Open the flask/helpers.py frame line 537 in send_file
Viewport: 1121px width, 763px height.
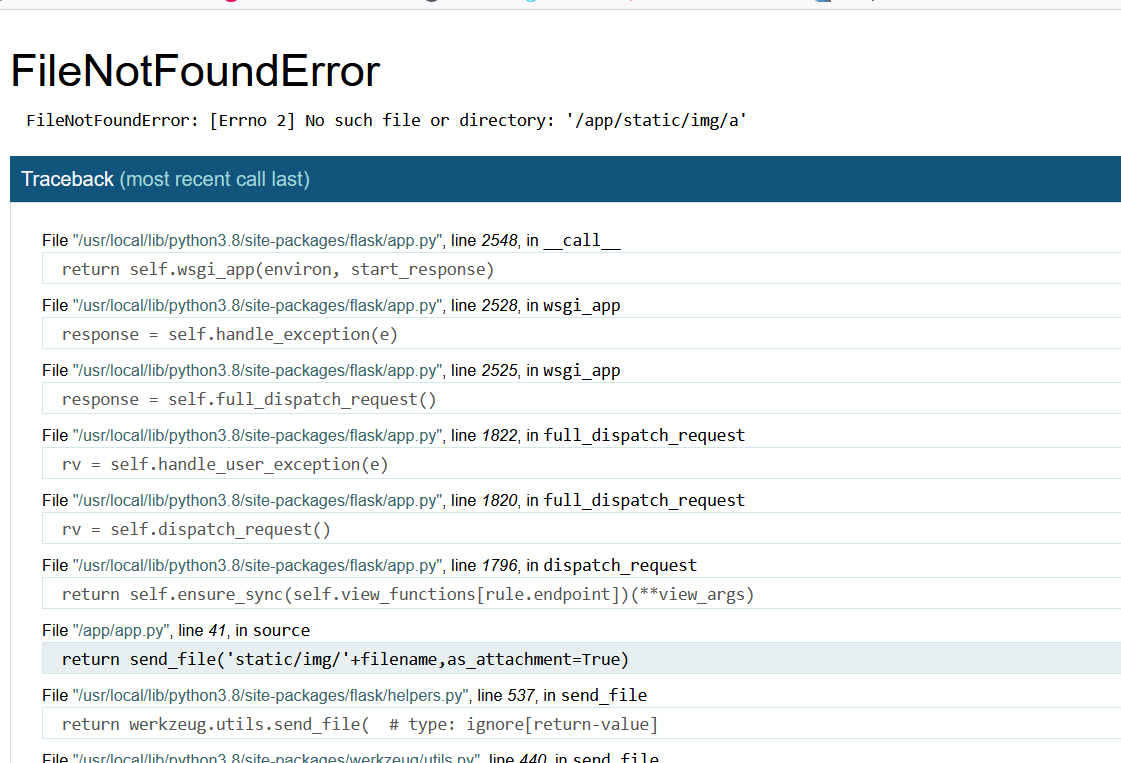[344, 695]
